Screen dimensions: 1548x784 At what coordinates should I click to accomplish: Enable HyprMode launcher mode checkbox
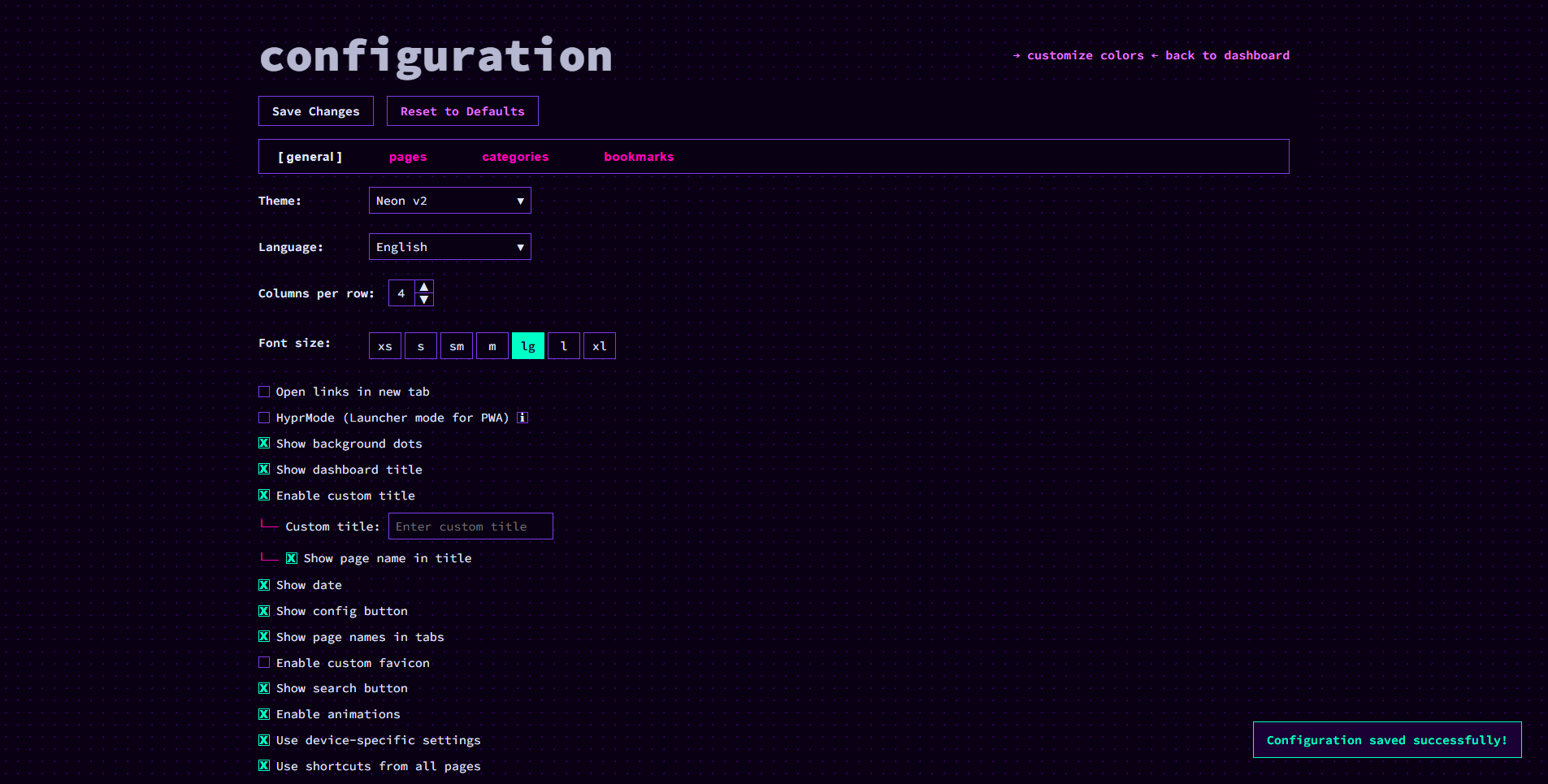264,418
